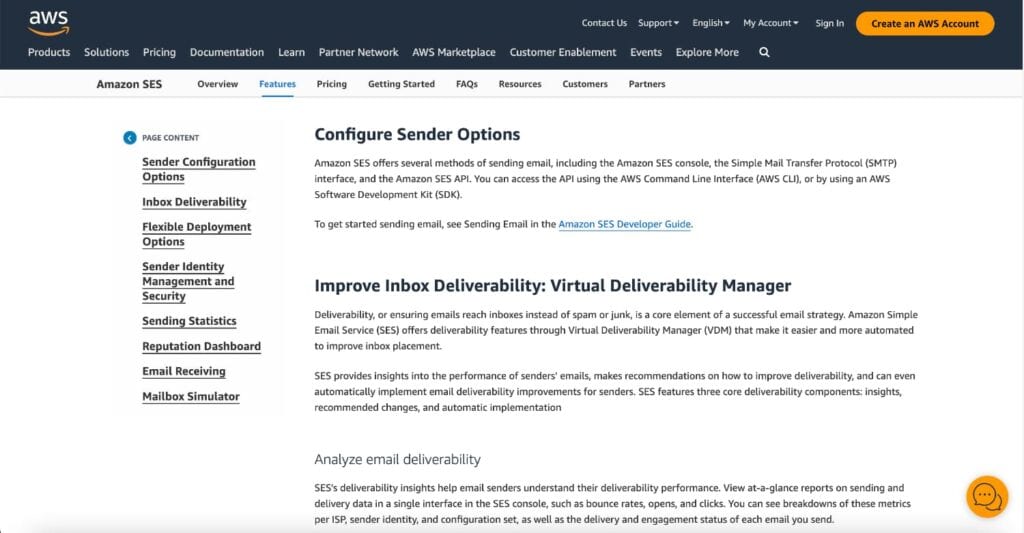
Task: Click Create an AWS Account button
Action: click(925, 24)
